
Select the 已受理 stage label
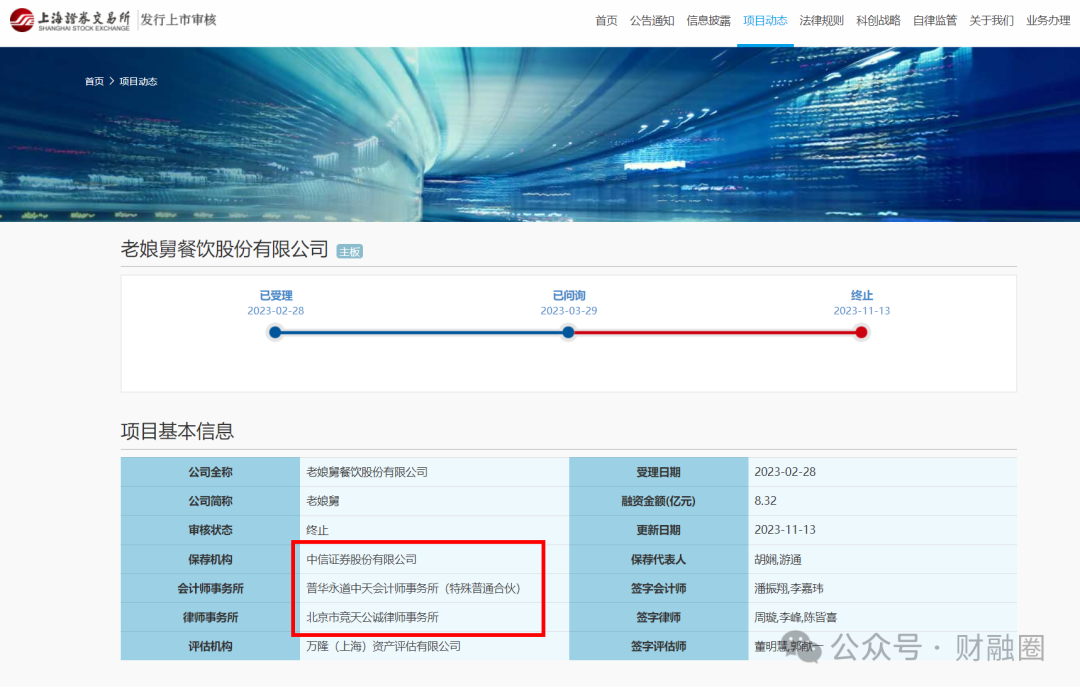(x=276, y=296)
